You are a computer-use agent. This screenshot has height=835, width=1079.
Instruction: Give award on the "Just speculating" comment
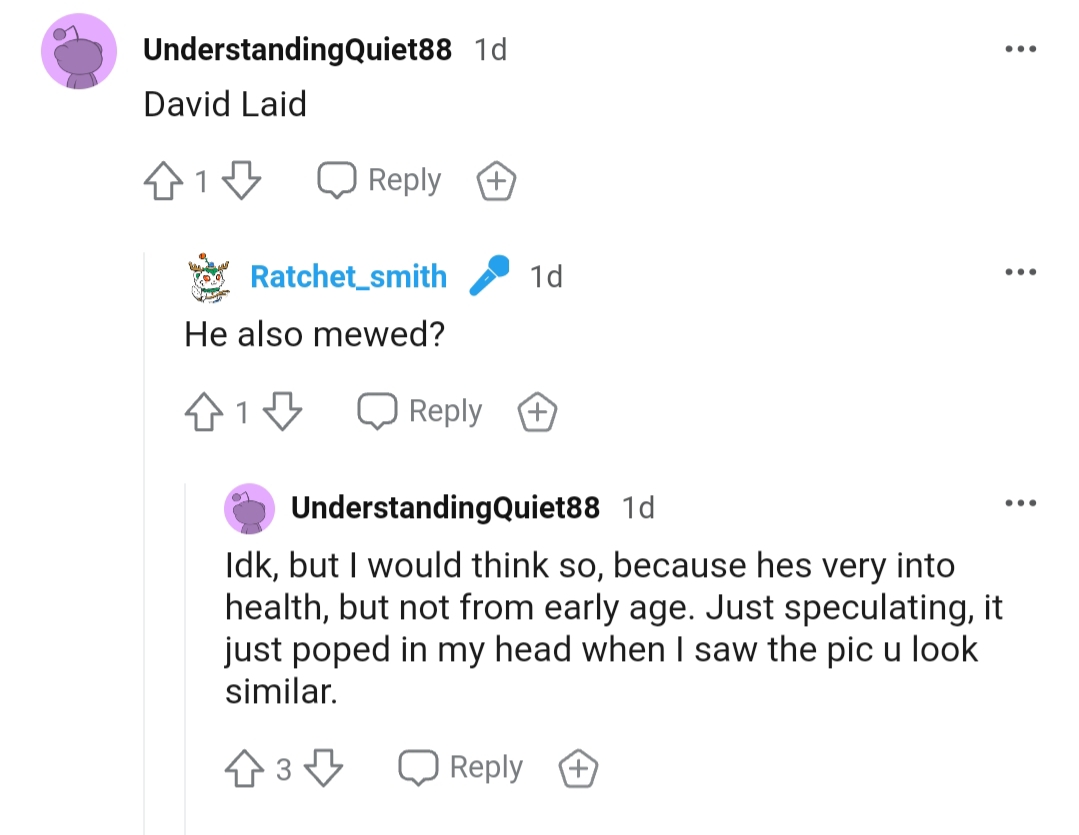click(578, 768)
